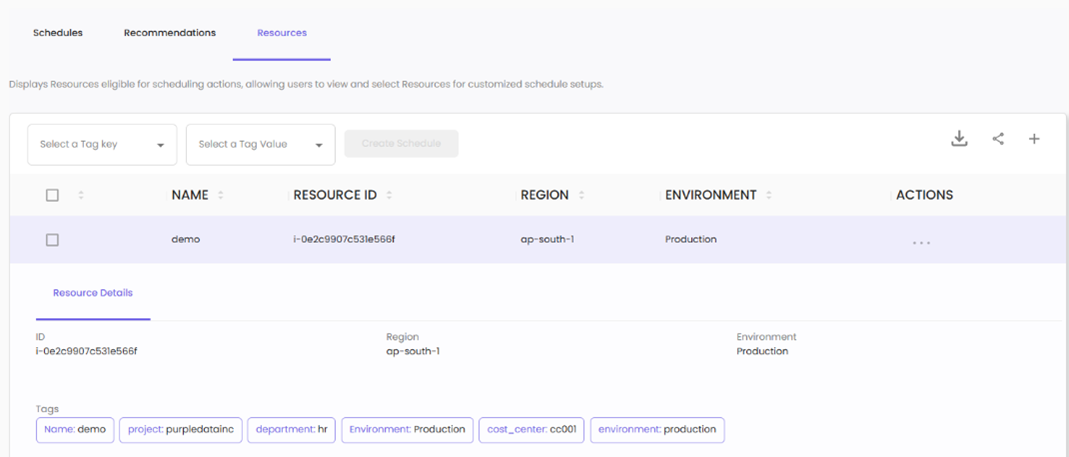Click the sort arrows beside header checkbox
The height and width of the screenshot is (457, 1069).
[81, 195]
